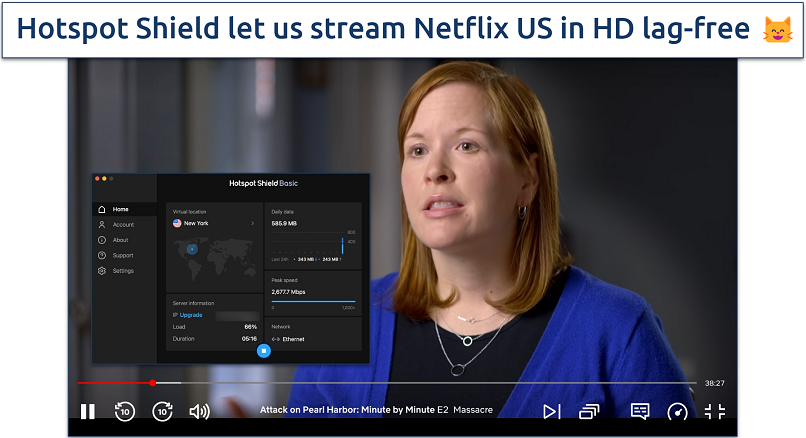Stop the VPN connection with blue button
The height and width of the screenshot is (438, 806).
264,351
